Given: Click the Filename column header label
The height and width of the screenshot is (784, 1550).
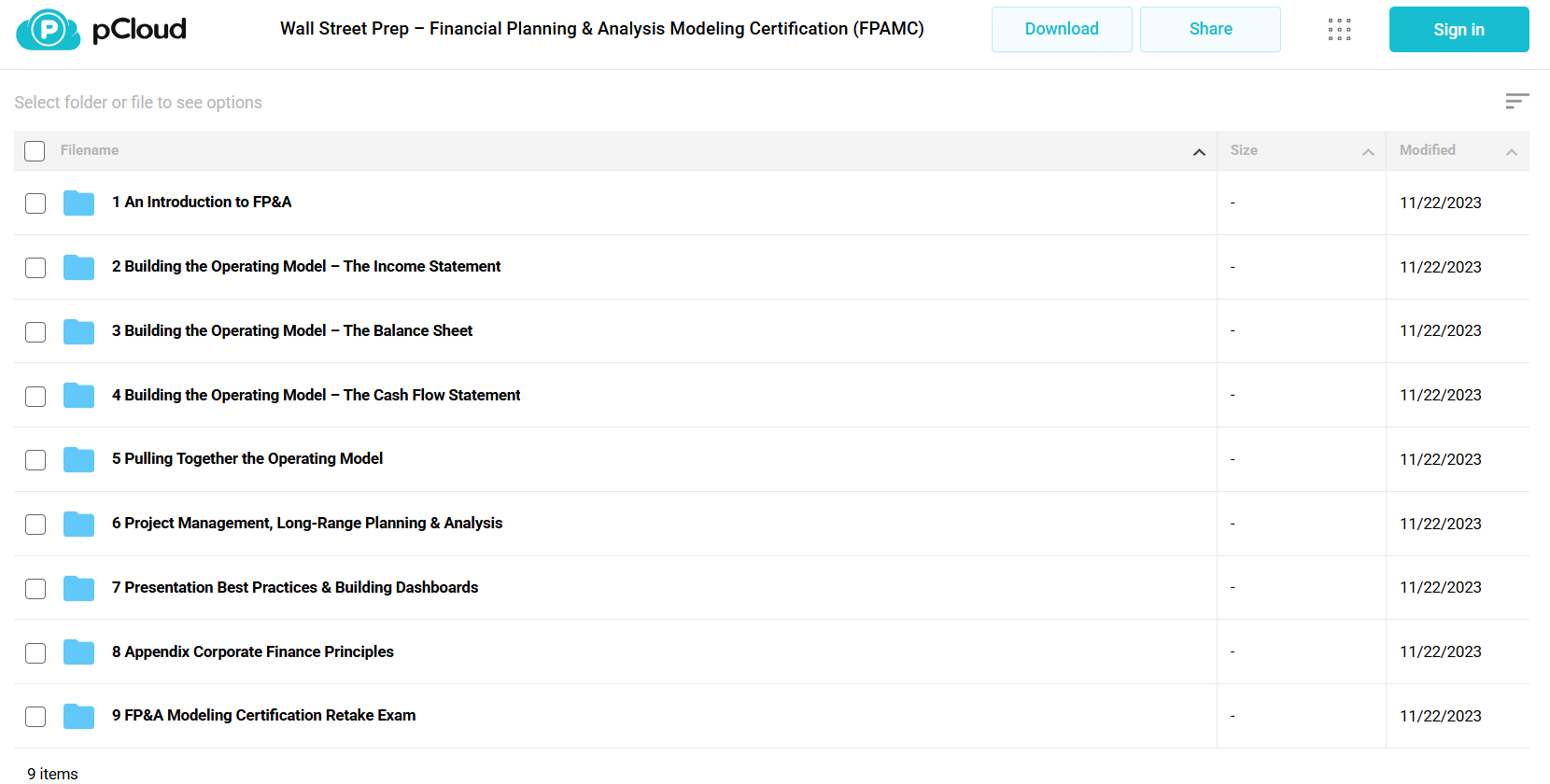Looking at the screenshot, I should (90, 150).
